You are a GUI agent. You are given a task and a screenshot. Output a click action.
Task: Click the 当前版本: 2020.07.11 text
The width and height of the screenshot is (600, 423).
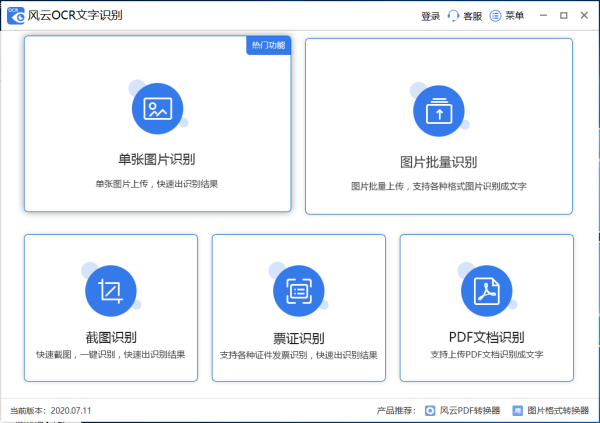point(51,411)
